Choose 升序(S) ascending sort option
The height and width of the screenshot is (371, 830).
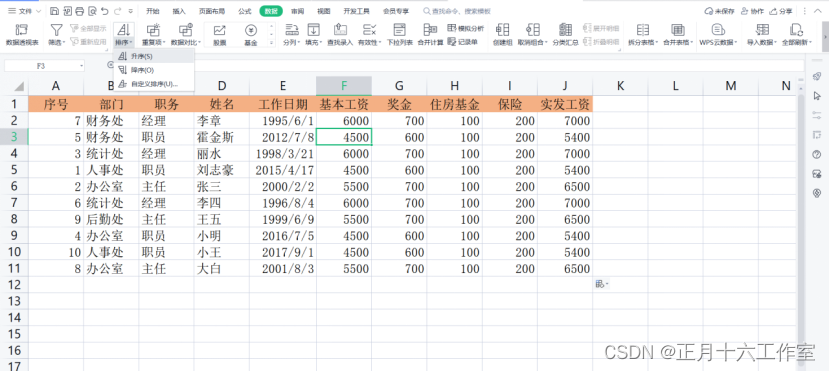154,56
